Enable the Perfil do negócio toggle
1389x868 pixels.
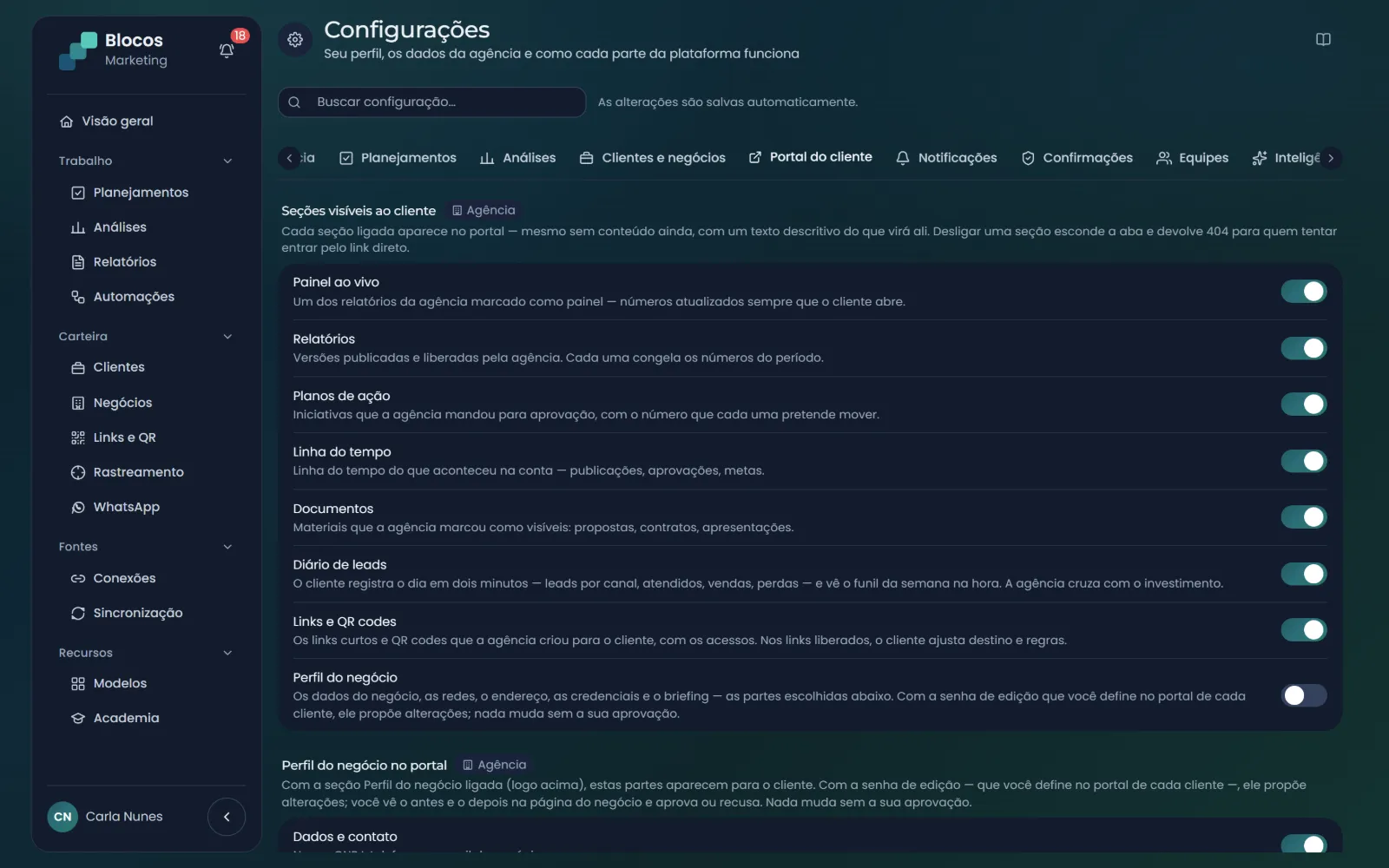pos(1304,695)
